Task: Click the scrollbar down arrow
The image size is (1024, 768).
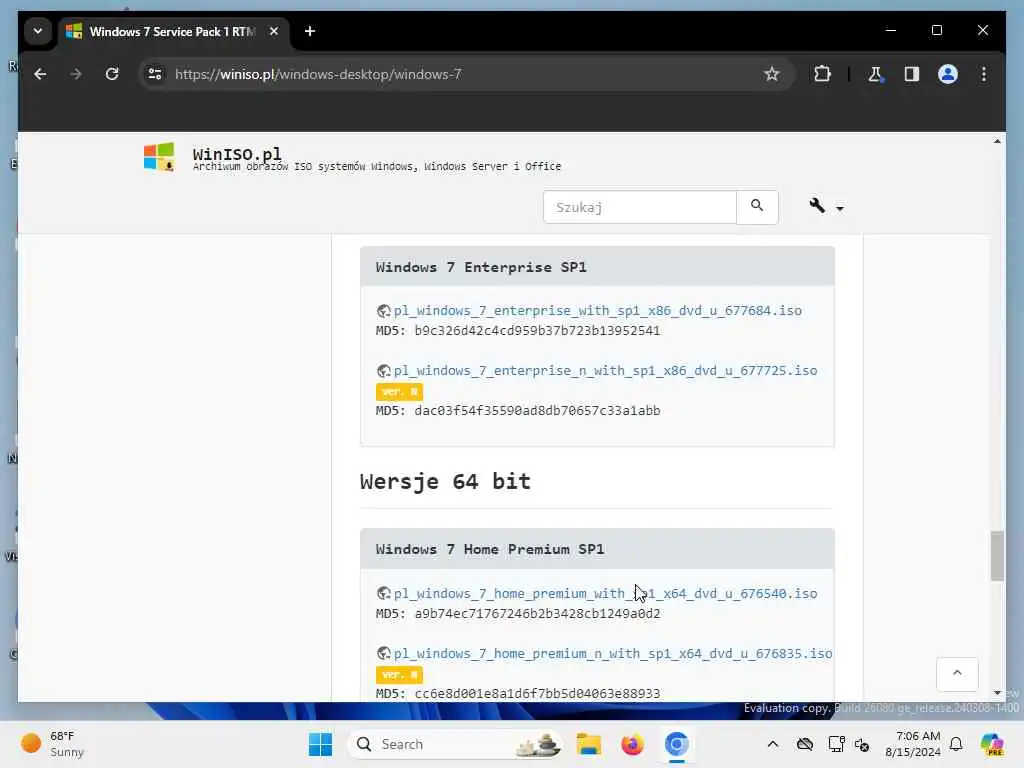Action: pos(997,693)
